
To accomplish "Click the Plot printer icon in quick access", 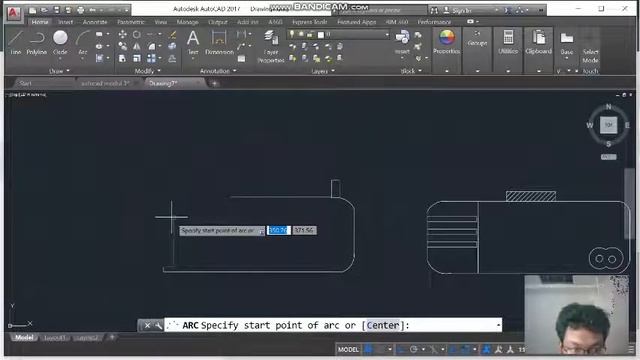I will [x=81, y=10].
